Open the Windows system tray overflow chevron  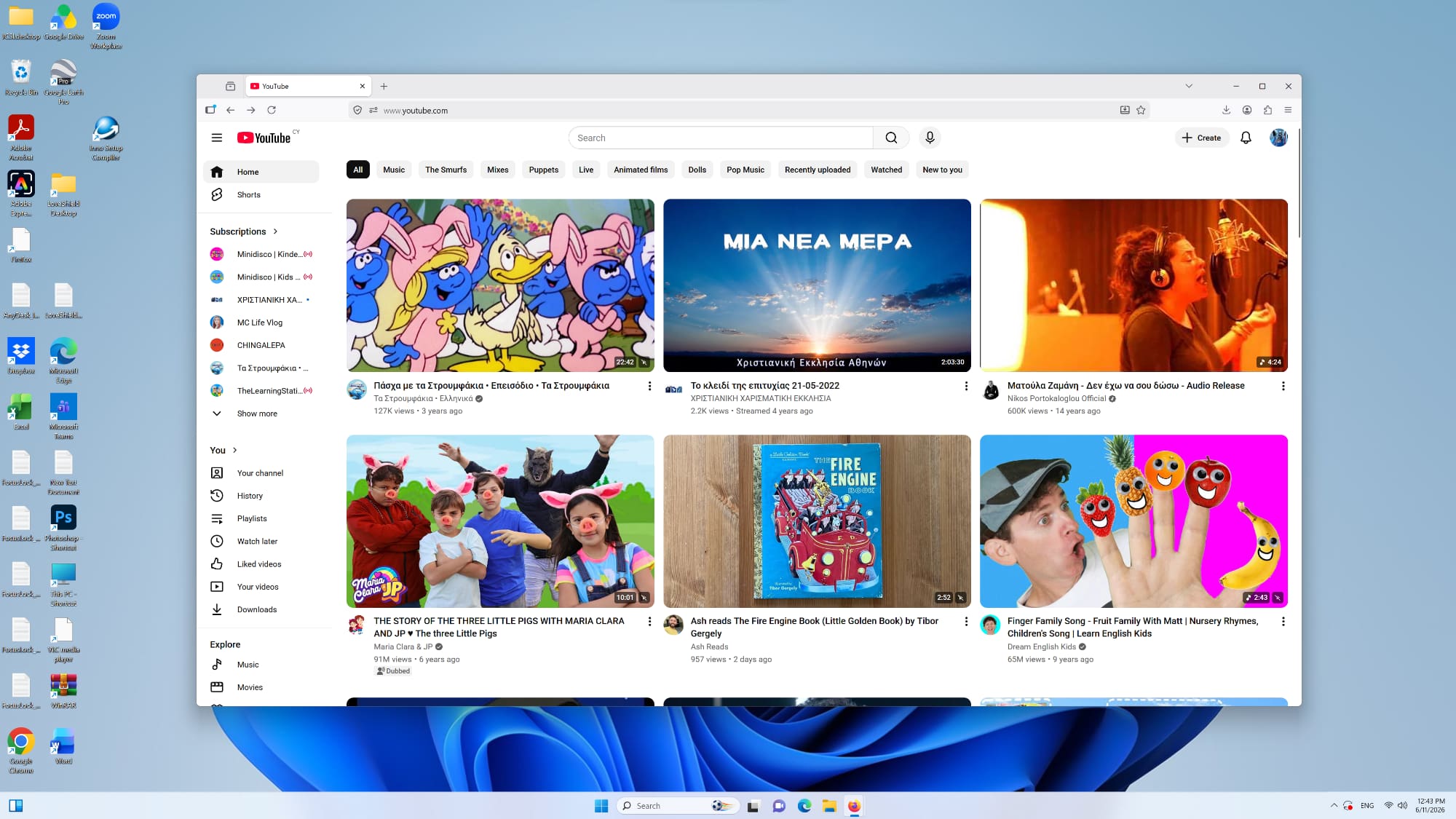(1334, 805)
